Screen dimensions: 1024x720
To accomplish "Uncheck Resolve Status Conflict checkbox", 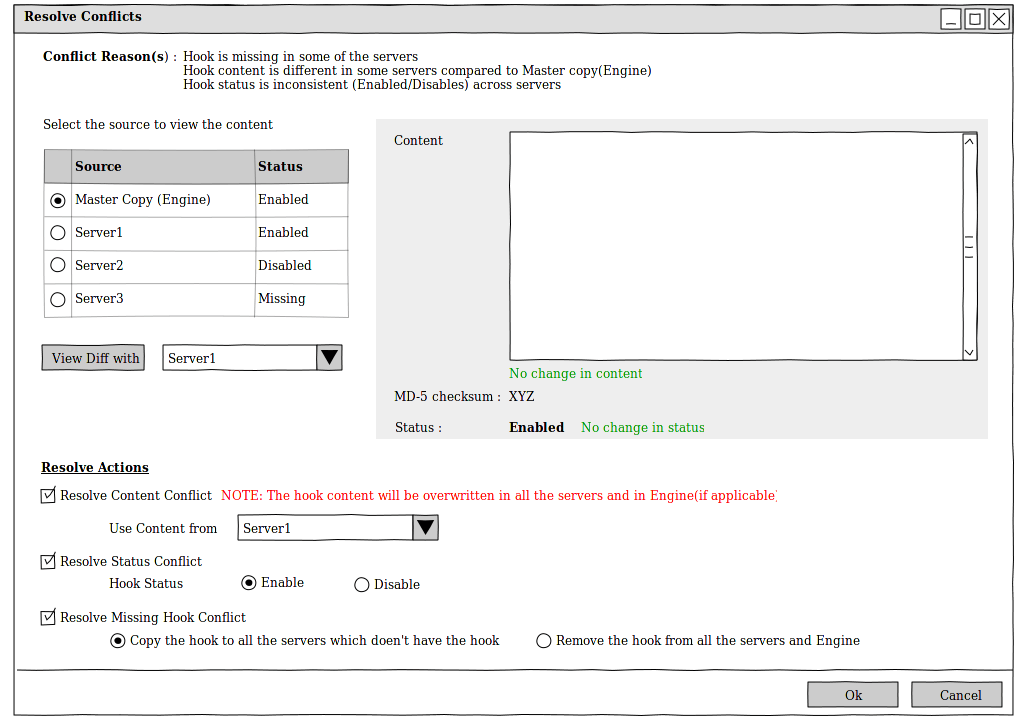I will [x=48, y=561].
